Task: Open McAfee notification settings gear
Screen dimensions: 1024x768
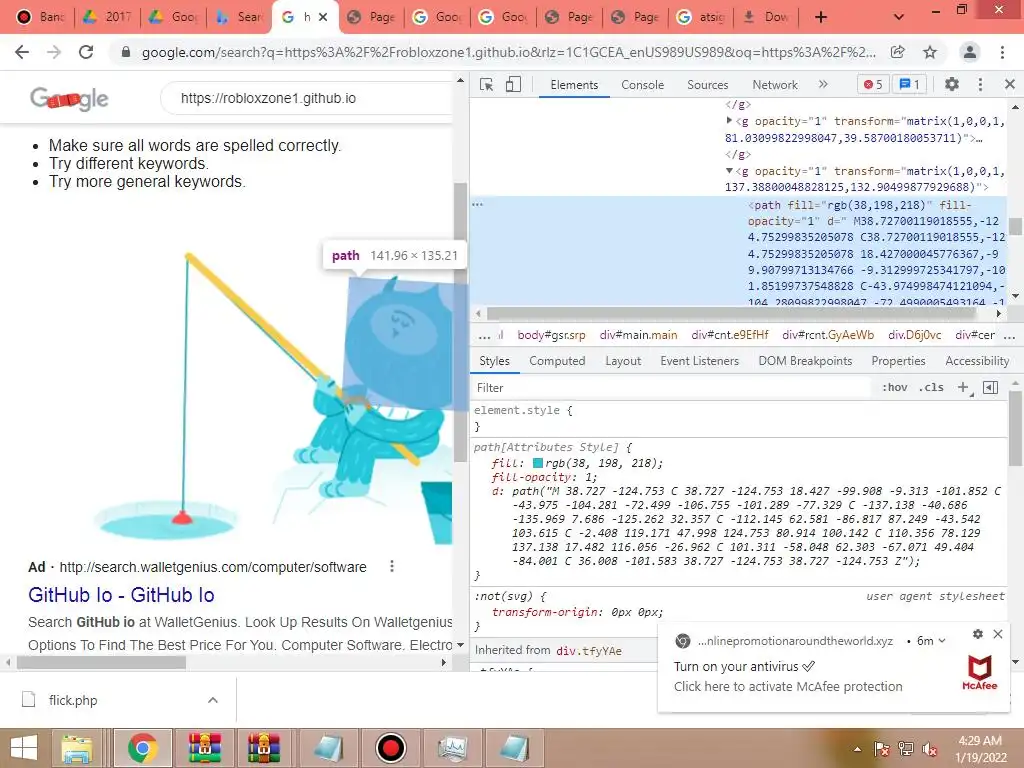Action: (x=978, y=634)
